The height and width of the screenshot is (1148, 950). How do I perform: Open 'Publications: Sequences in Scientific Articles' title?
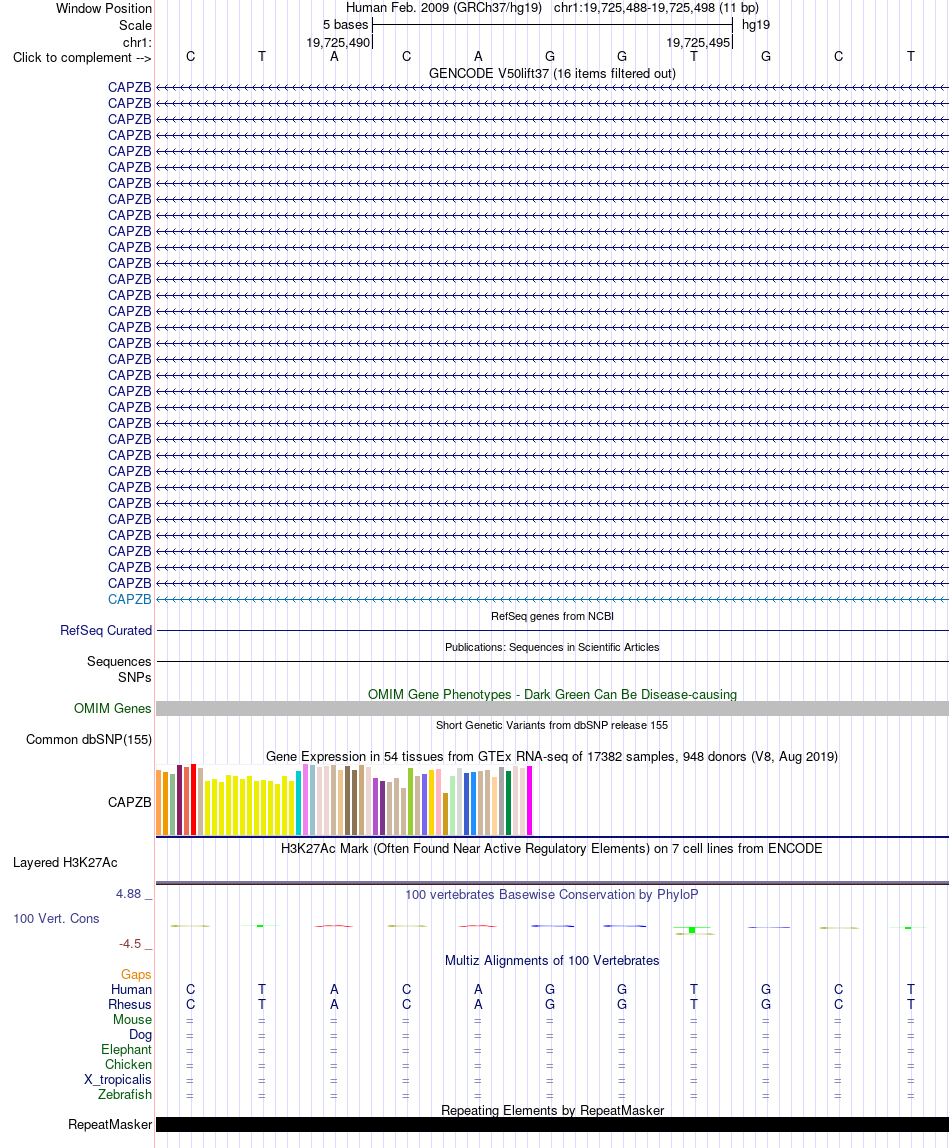pyautogui.click(x=552, y=647)
